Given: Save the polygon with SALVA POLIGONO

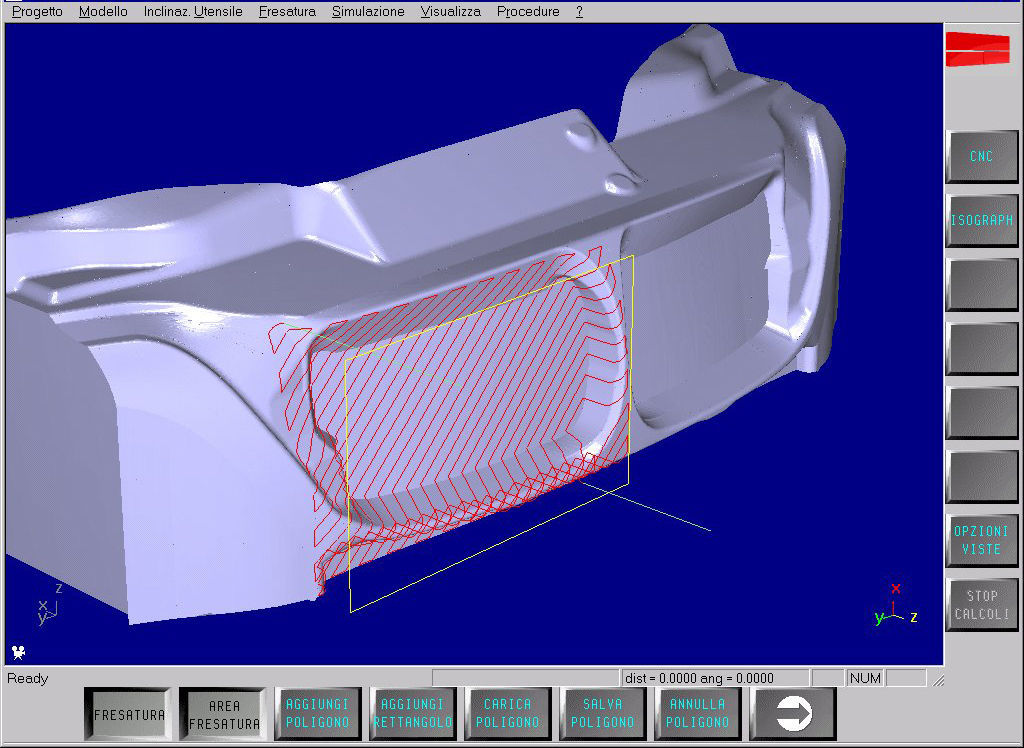Looking at the screenshot, I should coord(603,714).
